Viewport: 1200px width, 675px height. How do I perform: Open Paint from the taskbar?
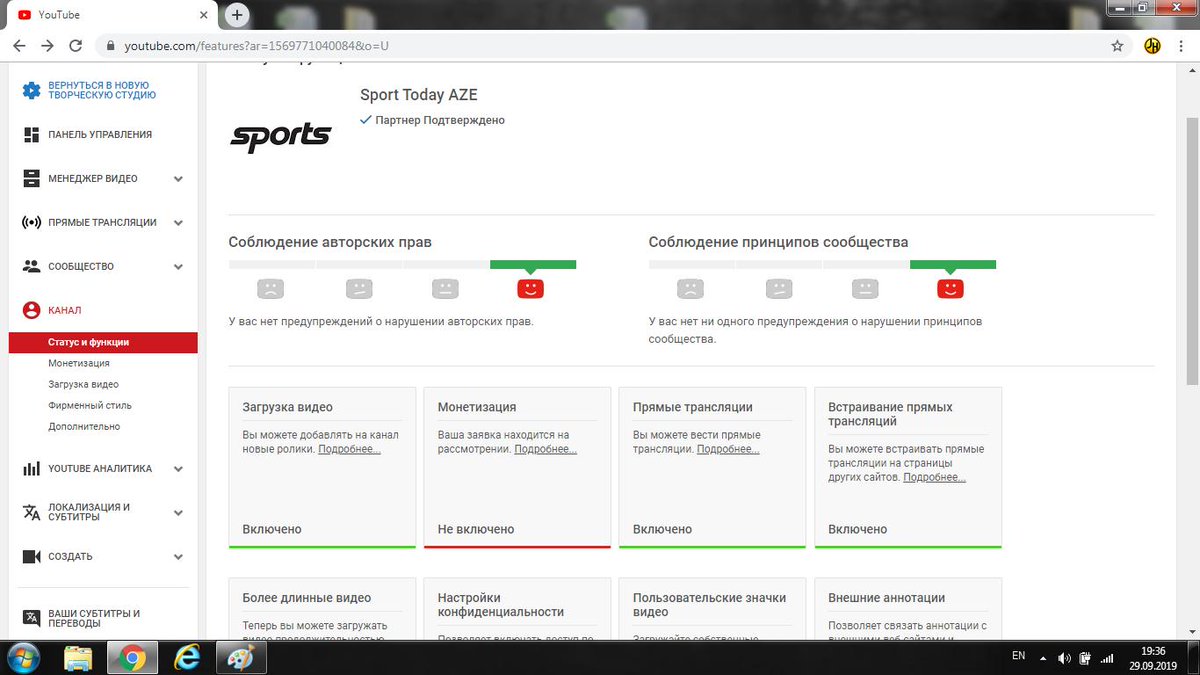click(241, 658)
